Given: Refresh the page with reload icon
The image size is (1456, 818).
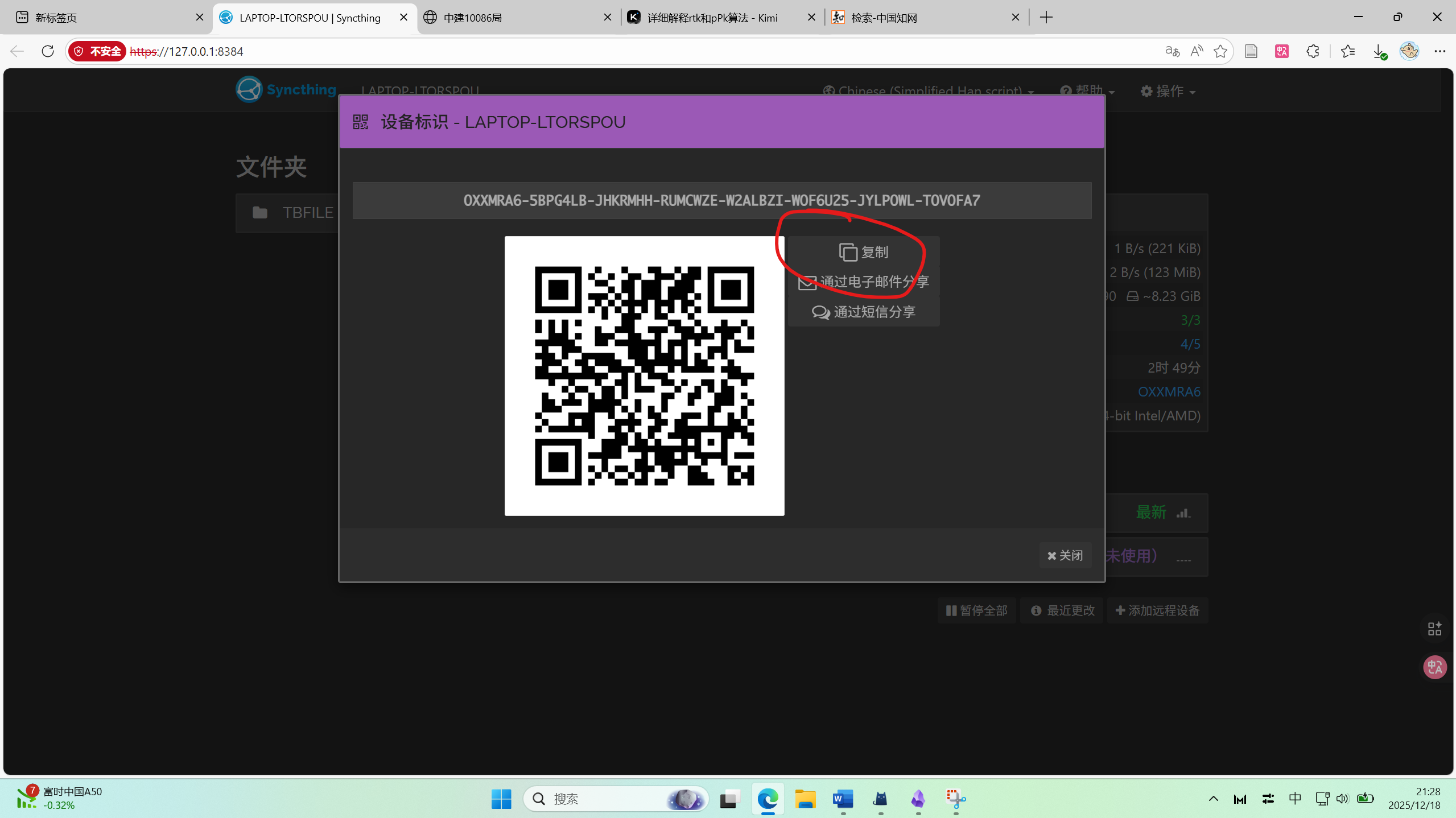Looking at the screenshot, I should tap(48, 51).
